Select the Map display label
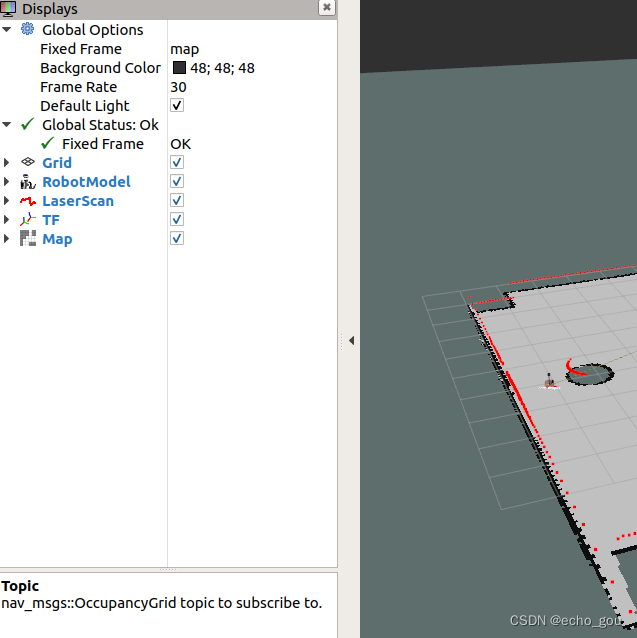 pos(57,239)
